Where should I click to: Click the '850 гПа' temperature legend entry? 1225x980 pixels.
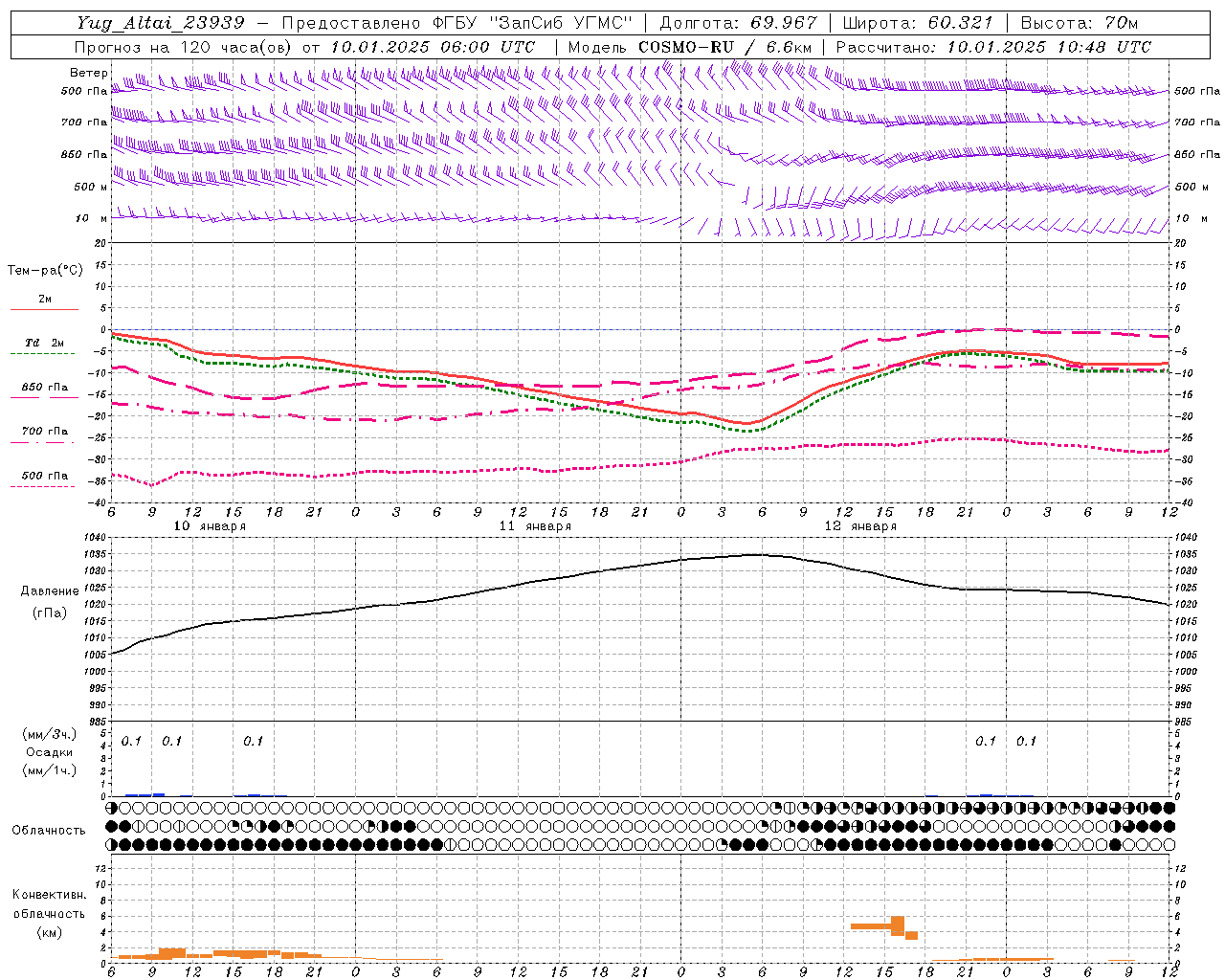point(45,388)
